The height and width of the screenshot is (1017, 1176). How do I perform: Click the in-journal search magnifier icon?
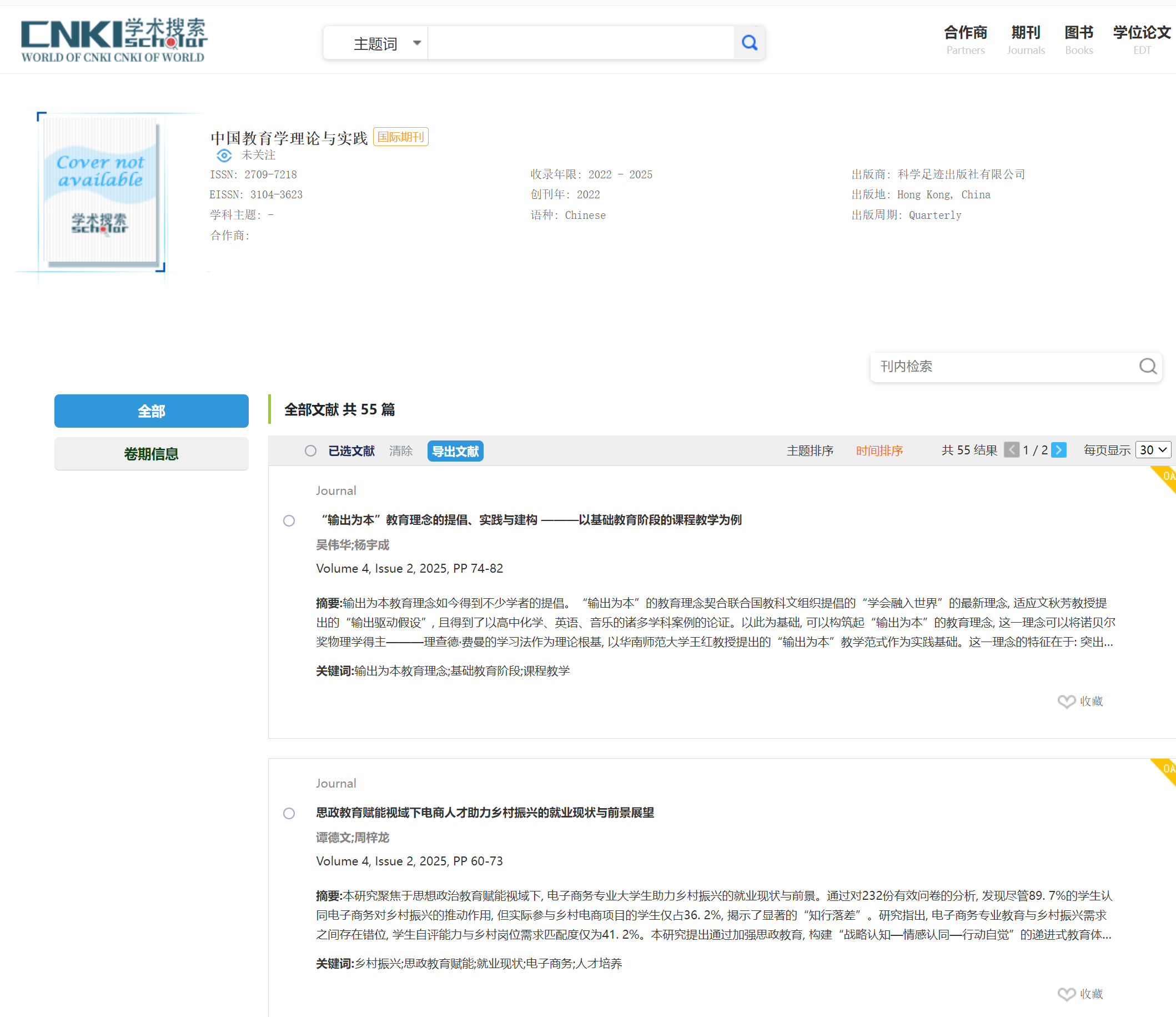pos(1147,366)
